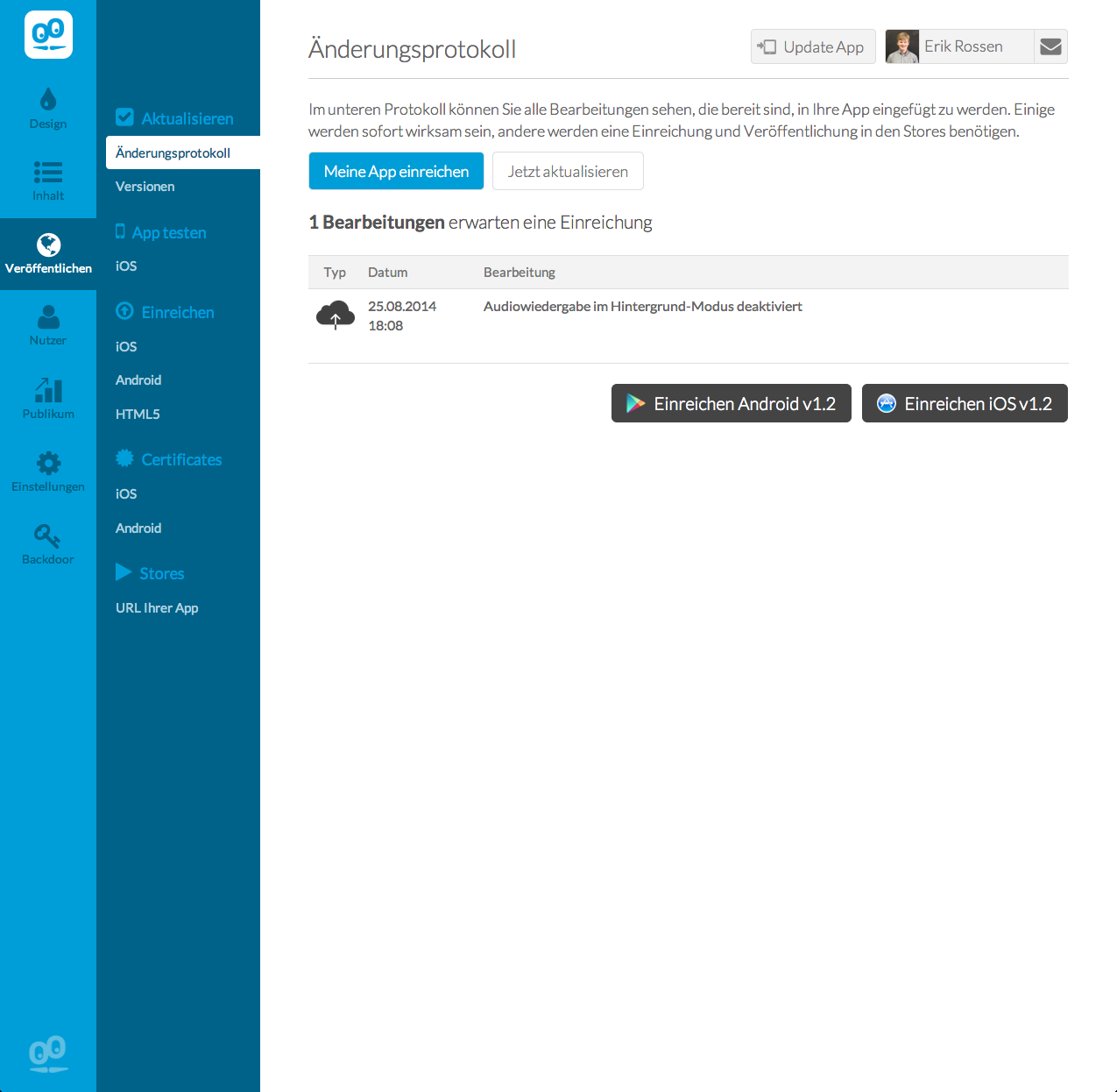Click the cloud upload icon in table row
1117x1092 pixels.
click(x=336, y=315)
